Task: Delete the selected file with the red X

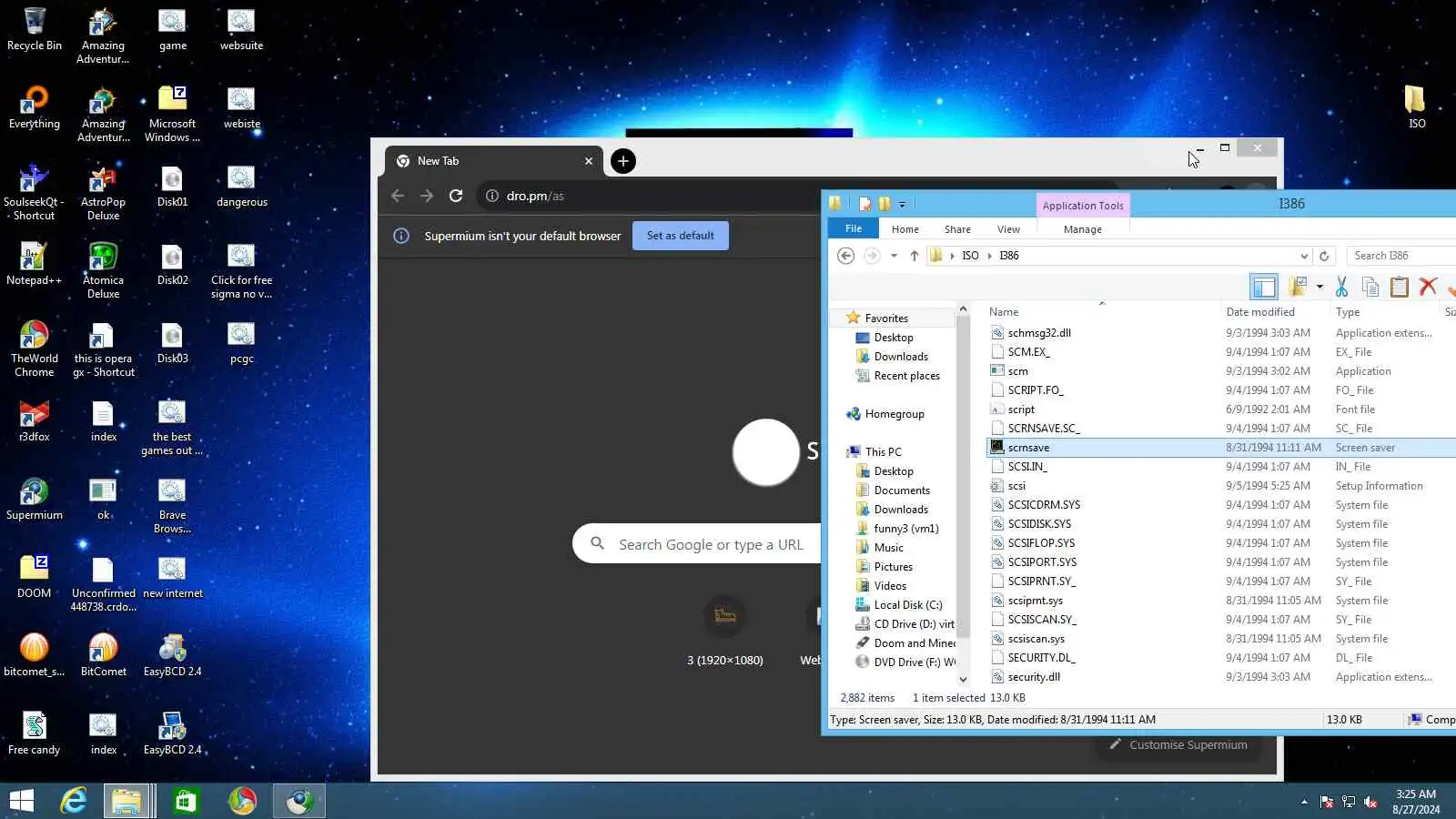Action: tap(1428, 287)
